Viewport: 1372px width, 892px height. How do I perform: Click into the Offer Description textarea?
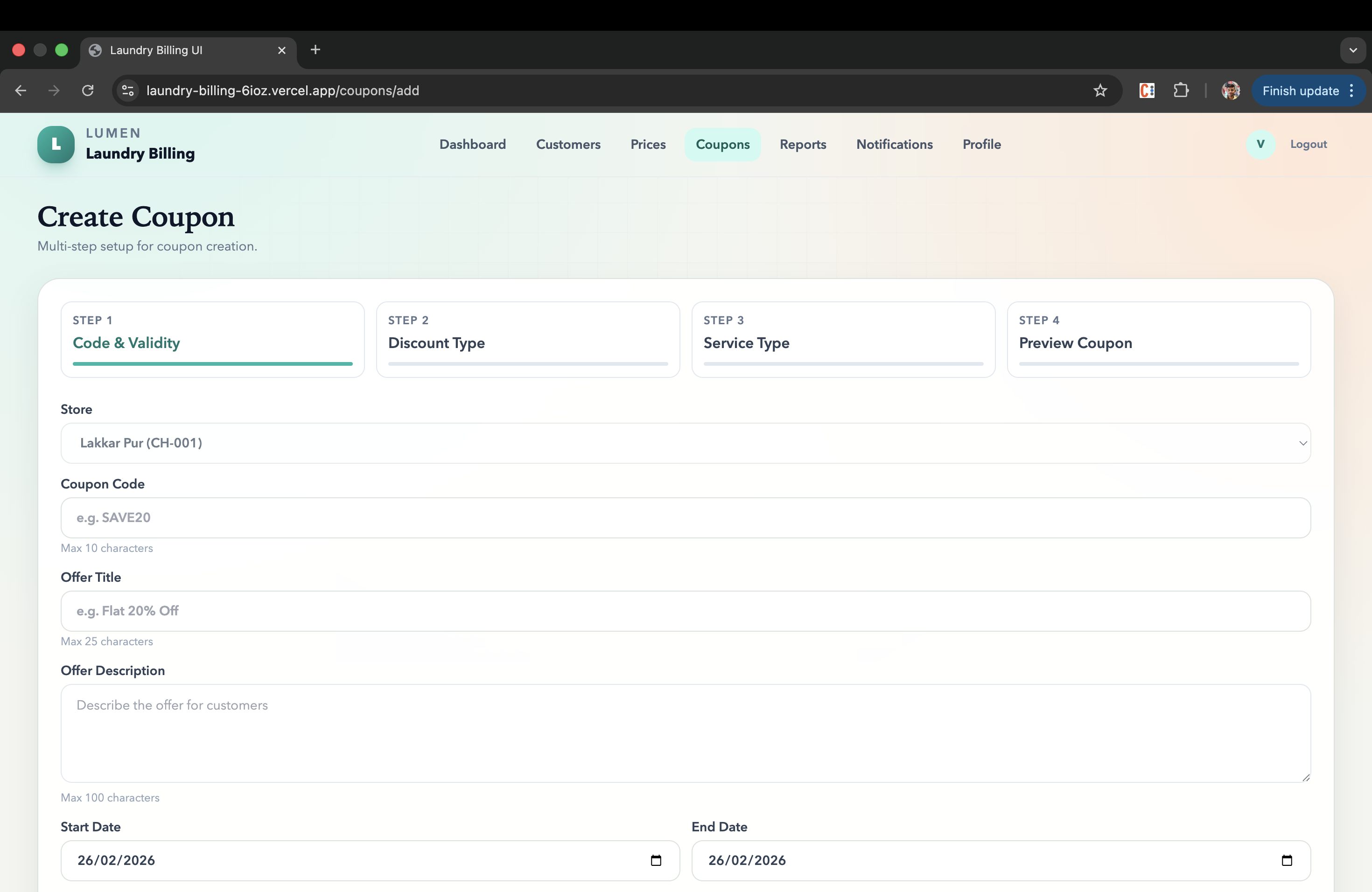(686, 732)
